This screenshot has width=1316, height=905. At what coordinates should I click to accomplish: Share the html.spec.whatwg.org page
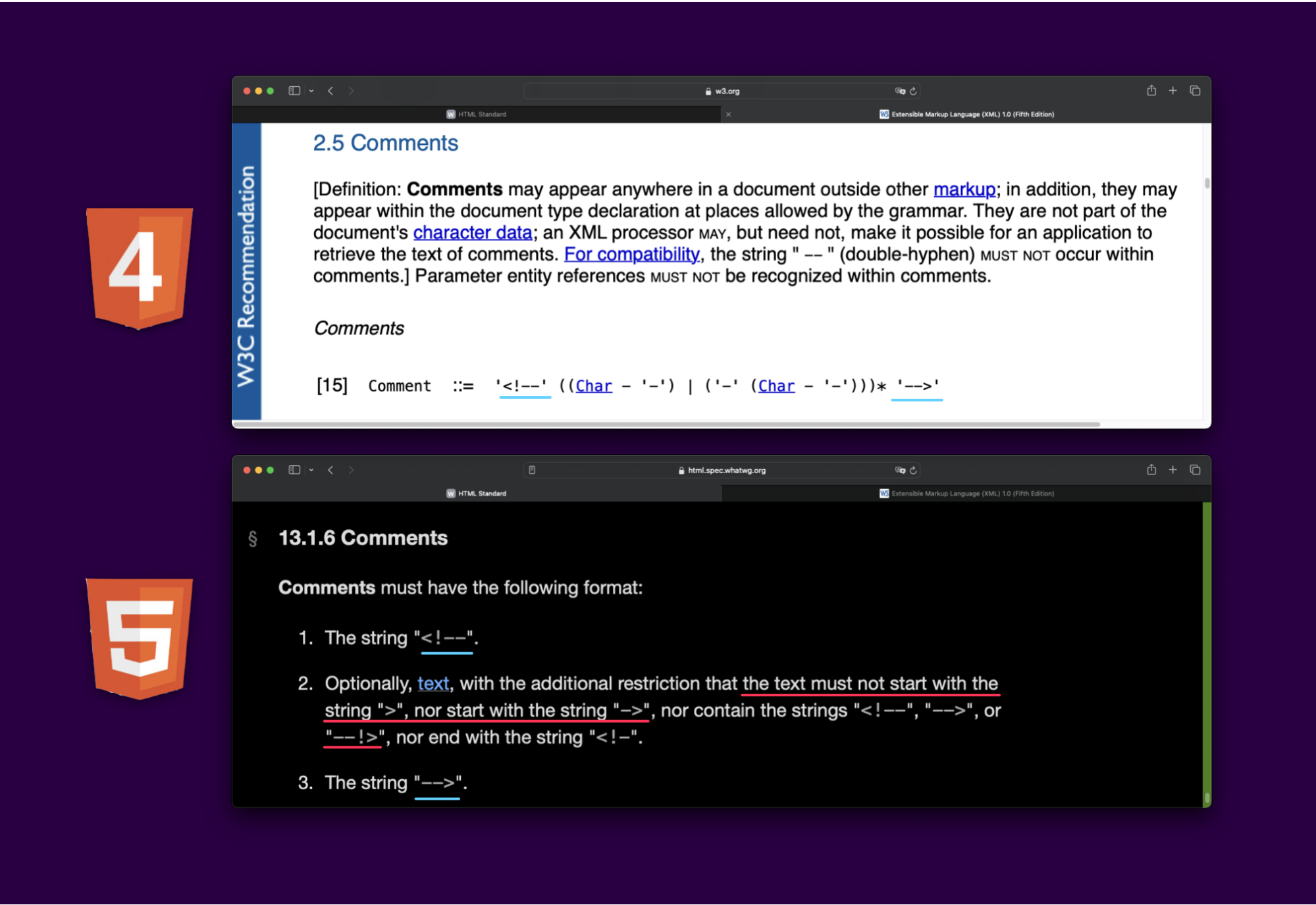pos(1151,469)
